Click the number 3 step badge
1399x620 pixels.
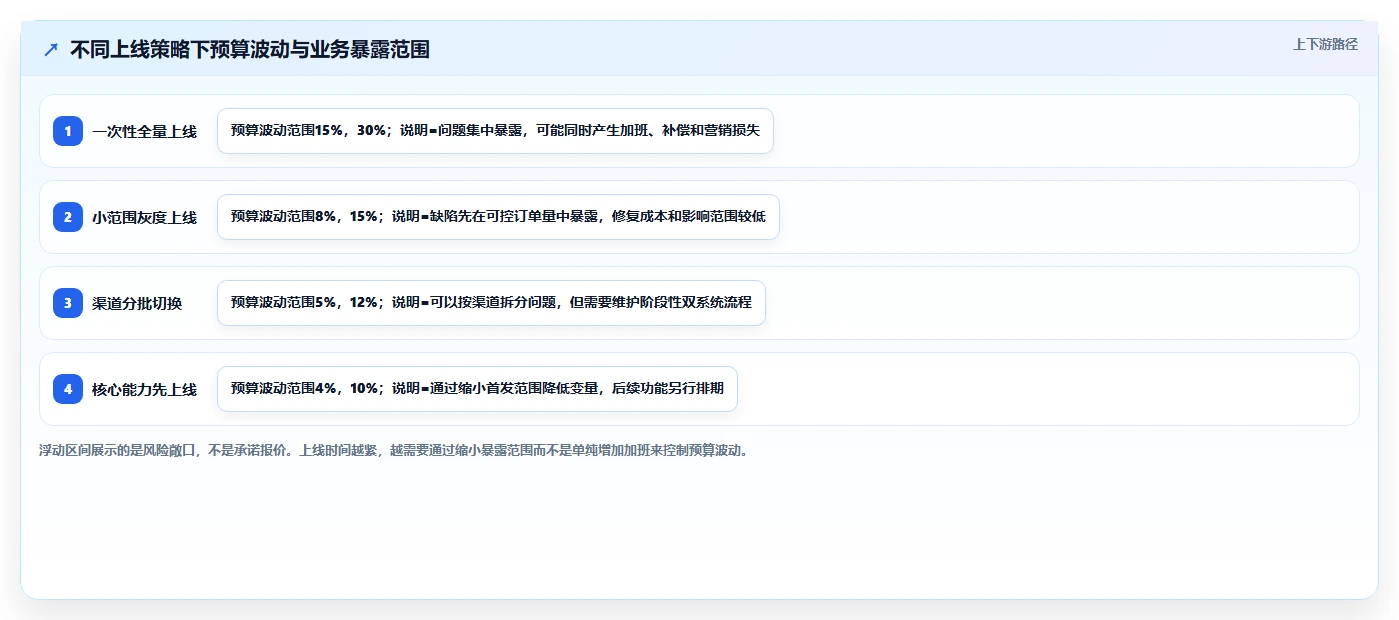pos(68,303)
